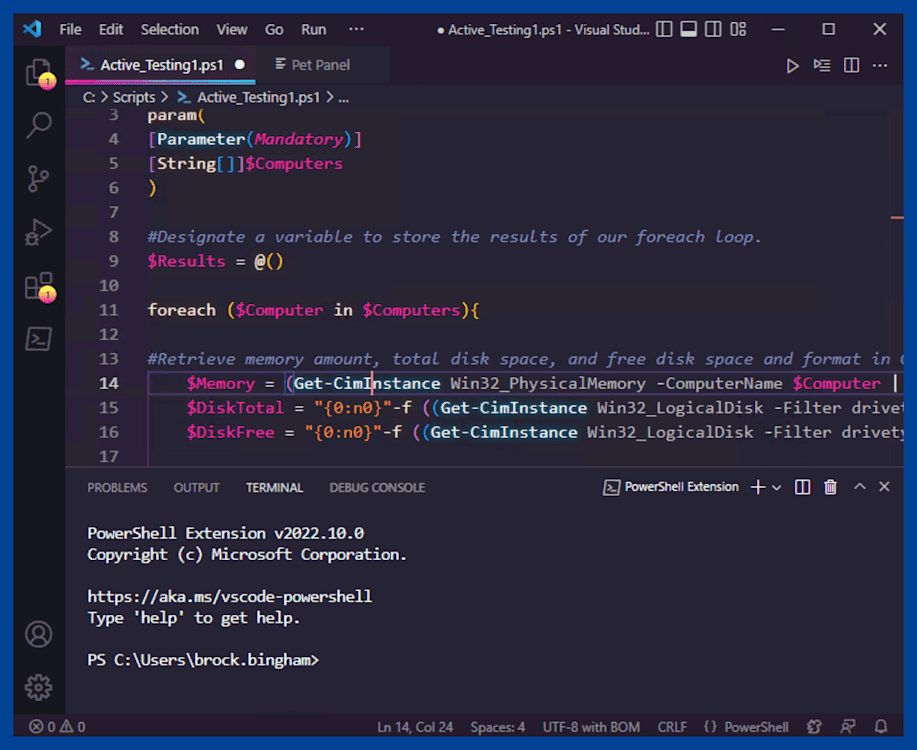Kill terminal with the trash icon
Viewport: 917px width, 750px height.
(830, 487)
